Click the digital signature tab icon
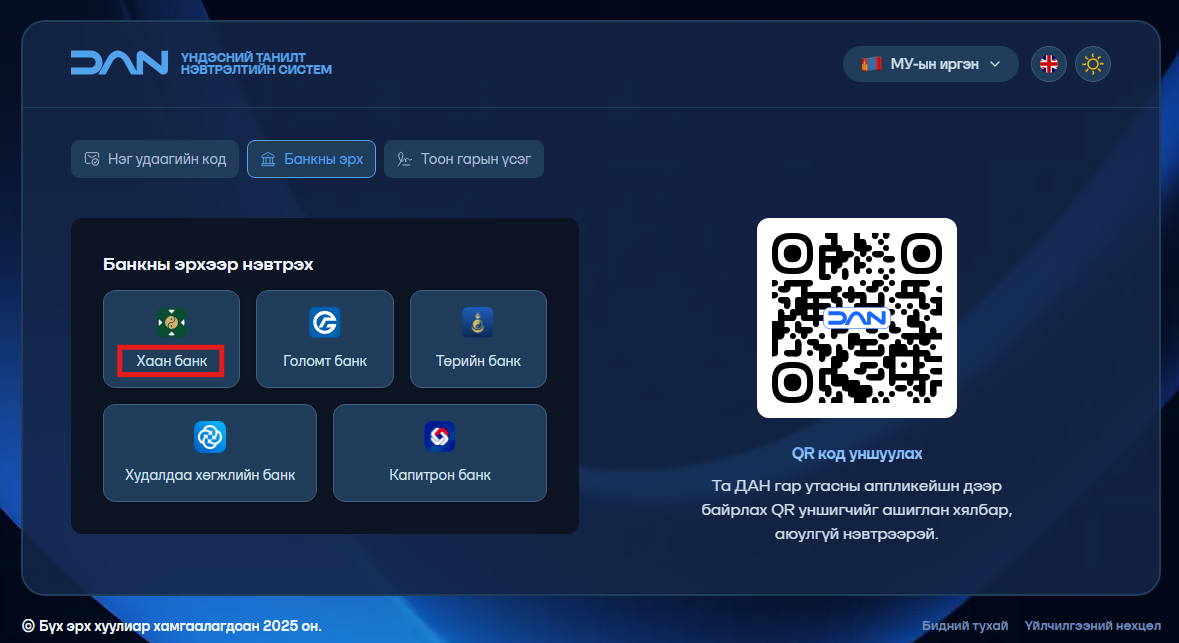The height and width of the screenshot is (643, 1179). point(405,159)
